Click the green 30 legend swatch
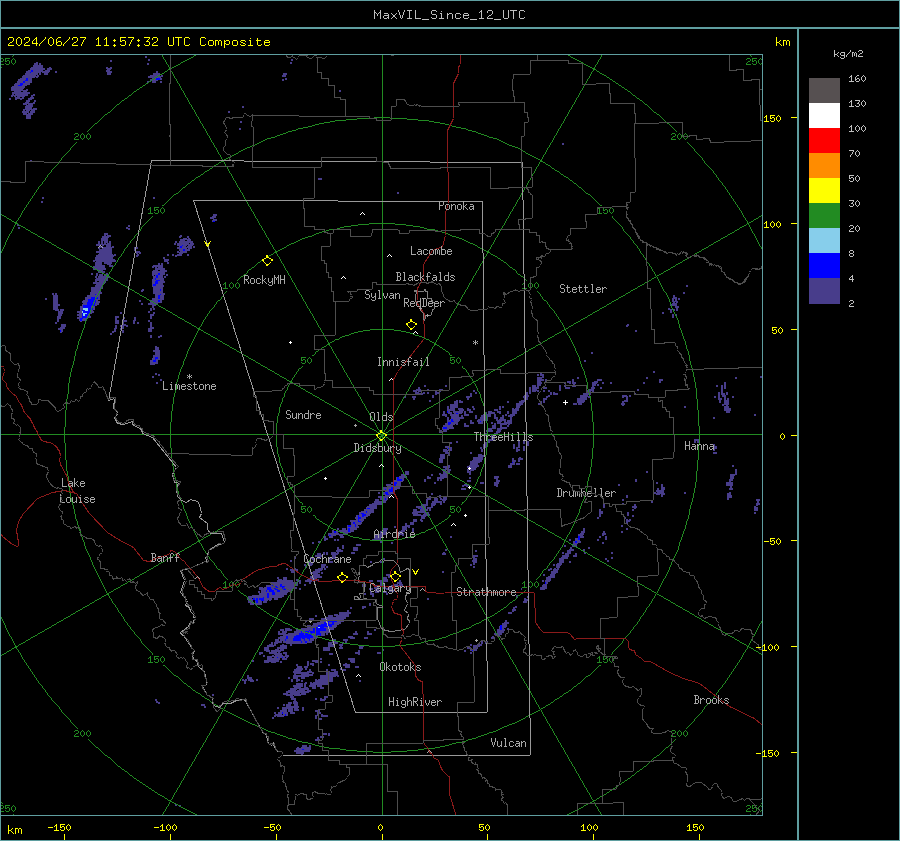The height and width of the screenshot is (841, 900). click(824, 215)
